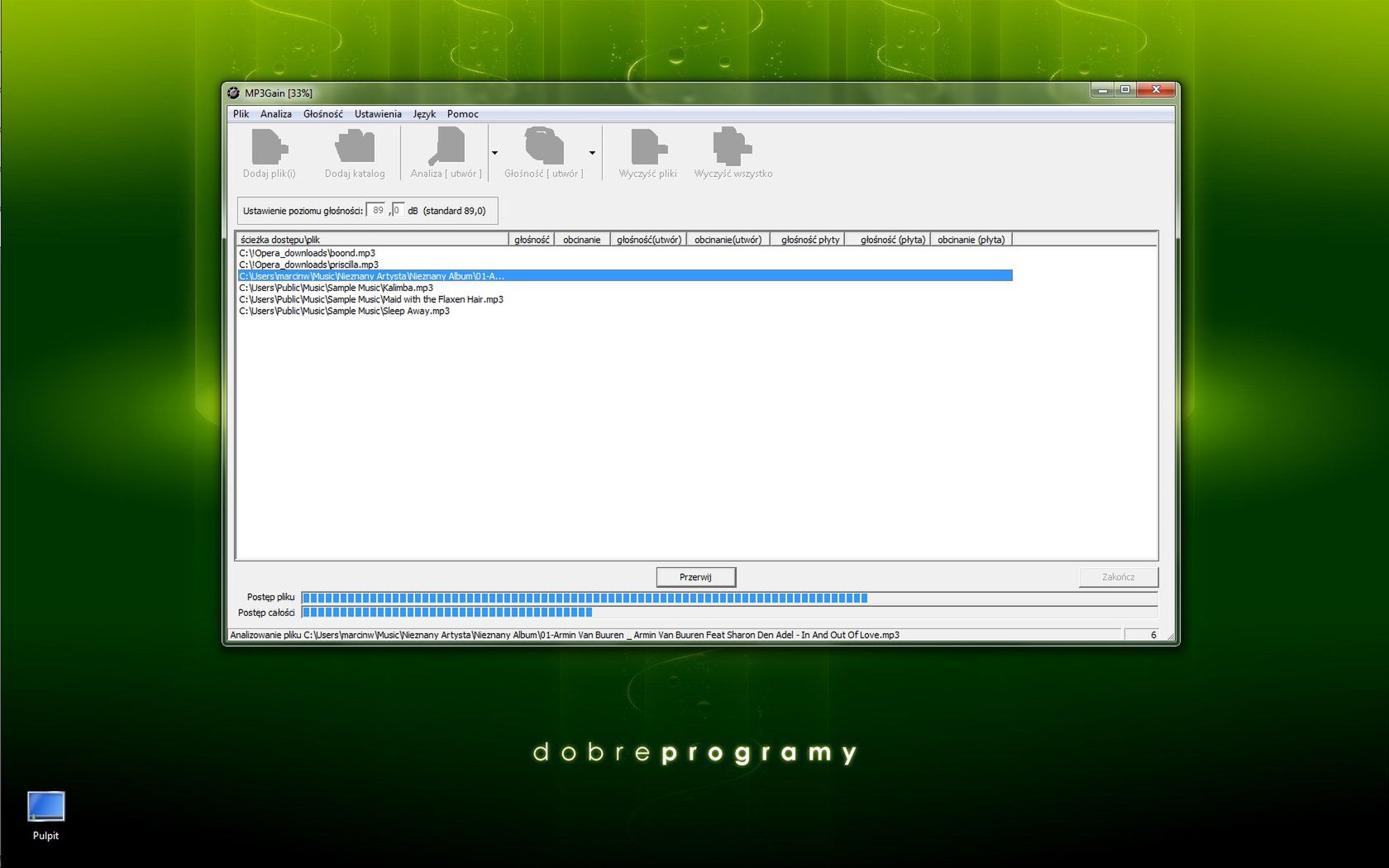The height and width of the screenshot is (868, 1389).
Task: Open the Ustawienia menu
Action: pyautogui.click(x=378, y=114)
